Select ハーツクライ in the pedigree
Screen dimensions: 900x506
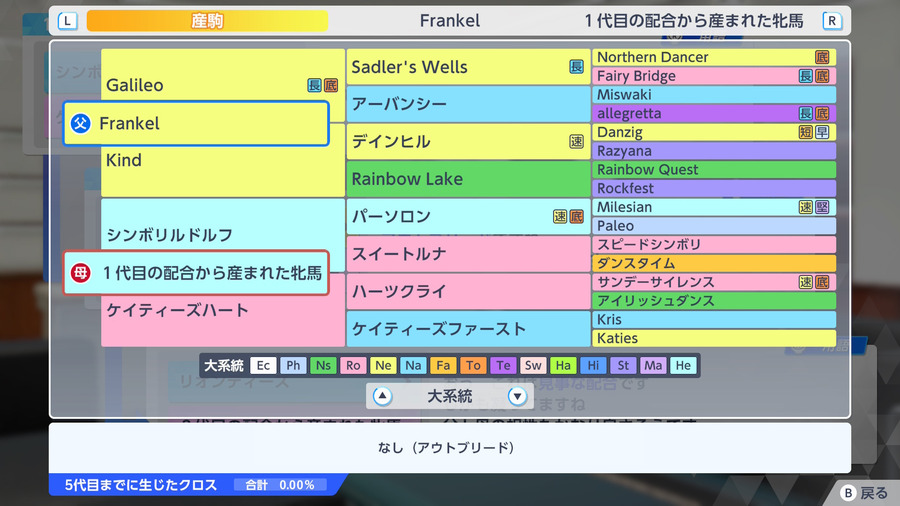pos(468,291)
